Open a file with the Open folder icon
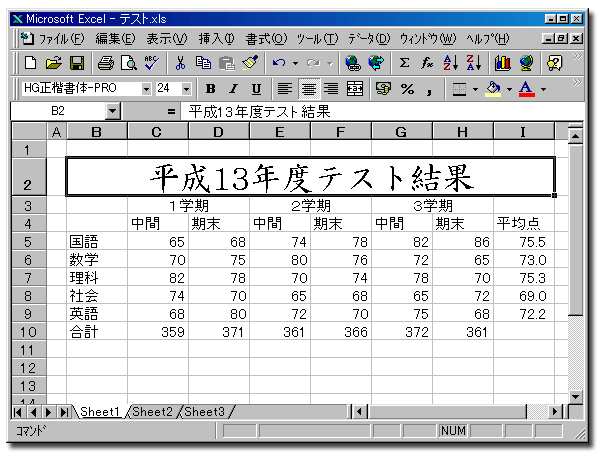The image size is (600, 456). 53,63
